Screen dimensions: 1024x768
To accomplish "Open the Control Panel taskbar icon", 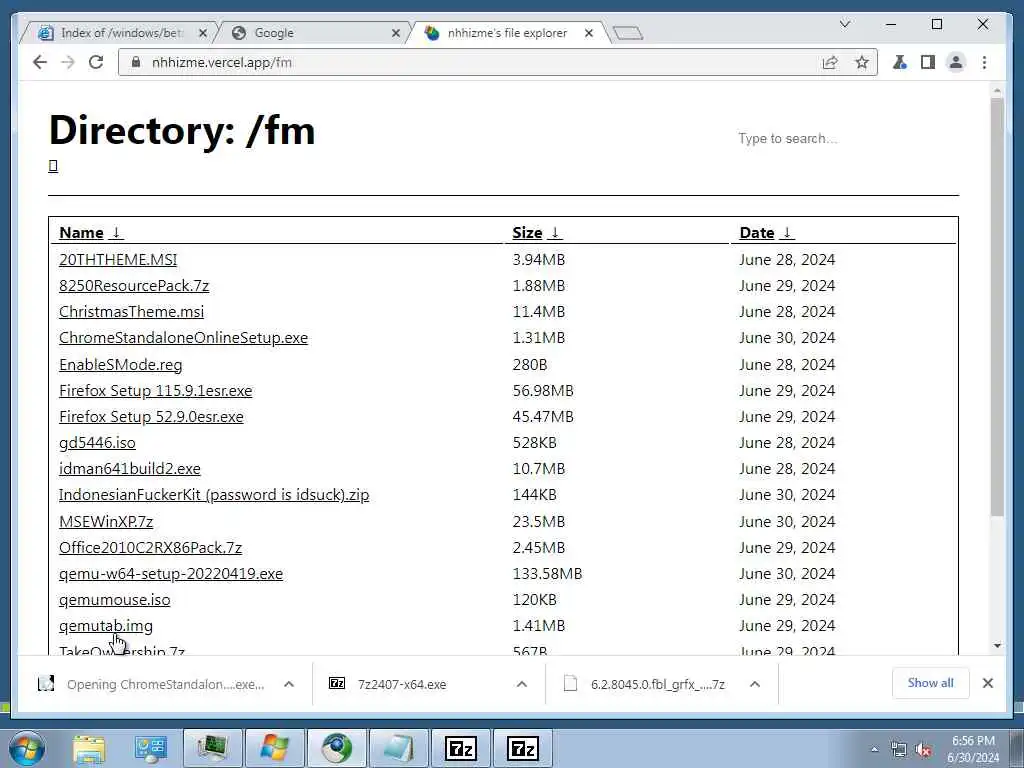I will point(151,748).
